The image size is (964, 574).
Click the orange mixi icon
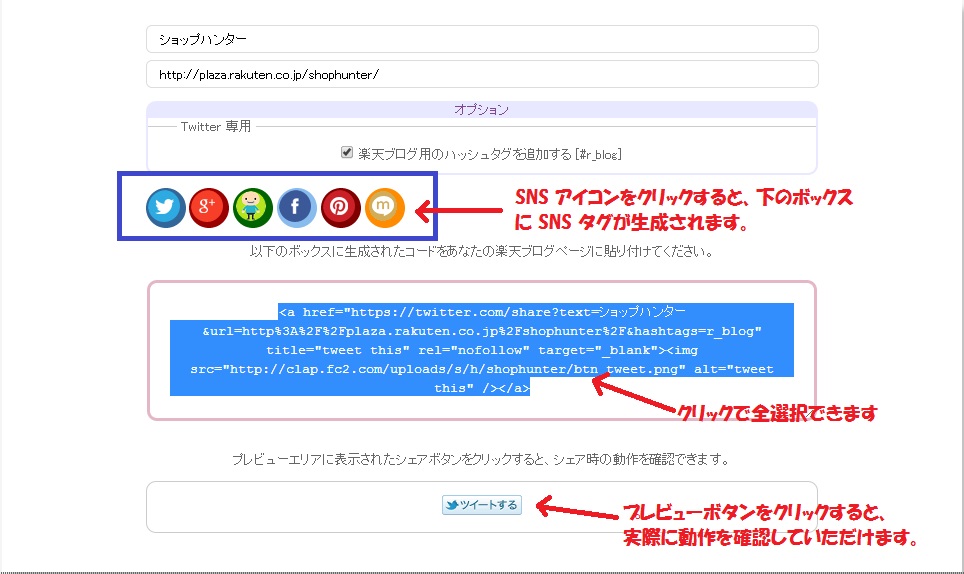coord(384,207)
